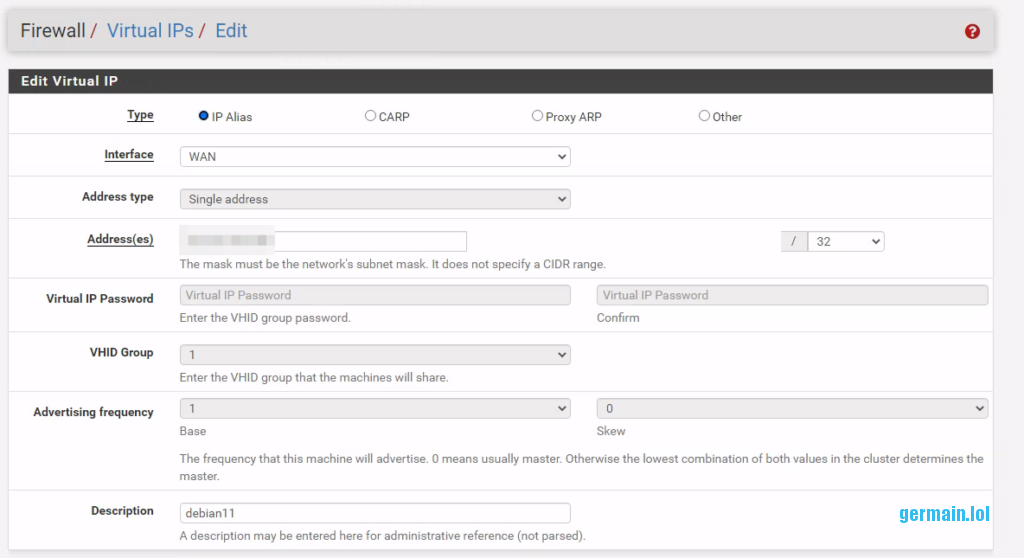Go to Virtual IPs breadcrumb link
Viewport: 1024px width, 558px height.
pyautogui.click(x=150, y=31)
